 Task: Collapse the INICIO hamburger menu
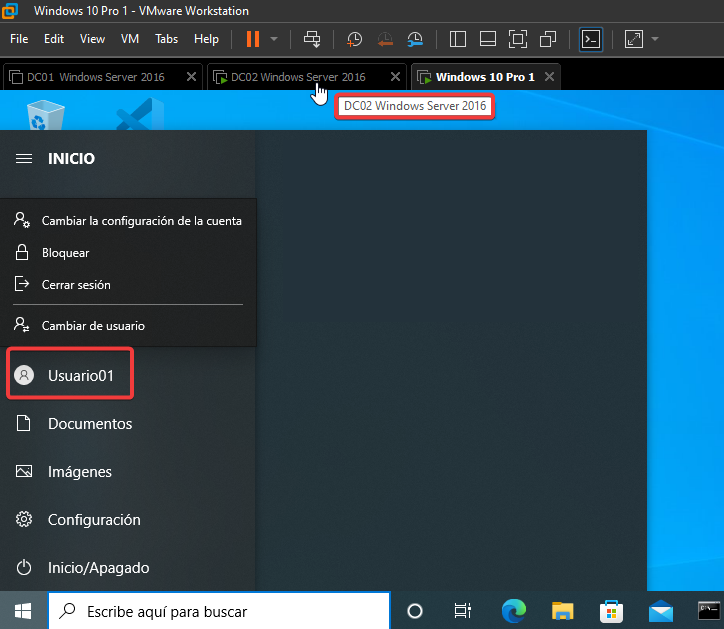point(24,158)
